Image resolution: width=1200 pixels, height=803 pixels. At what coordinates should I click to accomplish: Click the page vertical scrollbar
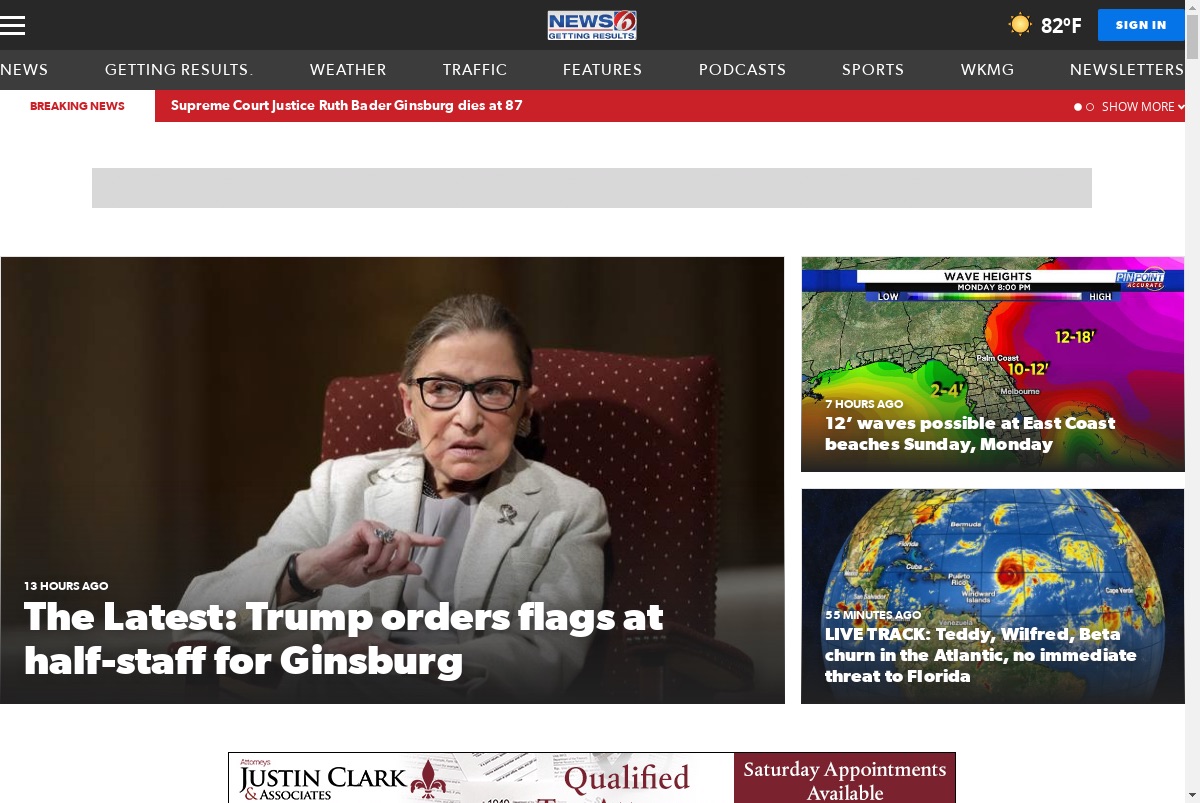[x=1192, y=401]
